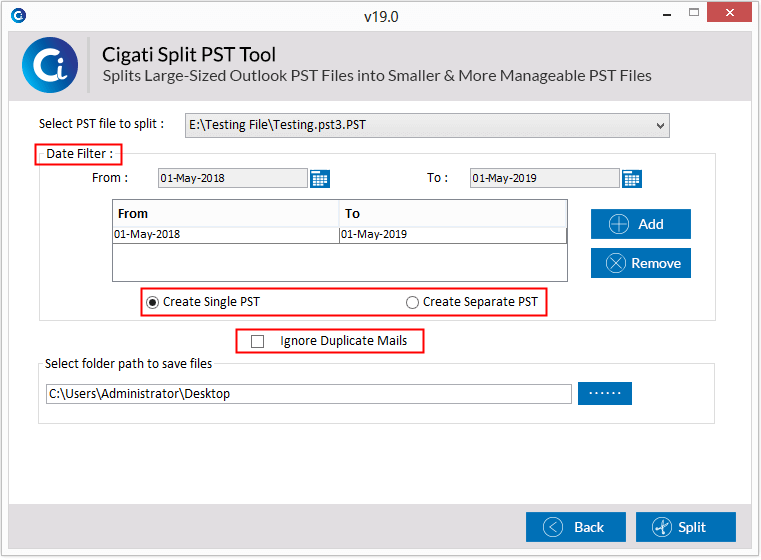Click the small app icon in title bar
This screenshot has height=560, width=761.
pos(18,16)
